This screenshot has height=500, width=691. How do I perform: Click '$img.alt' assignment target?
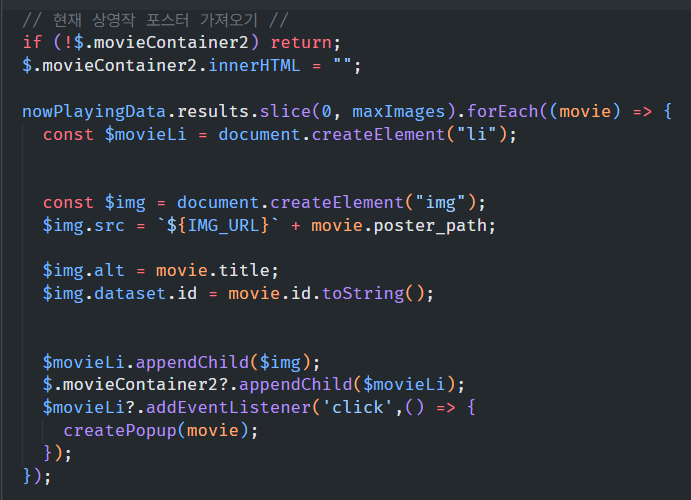click(83, 270)
